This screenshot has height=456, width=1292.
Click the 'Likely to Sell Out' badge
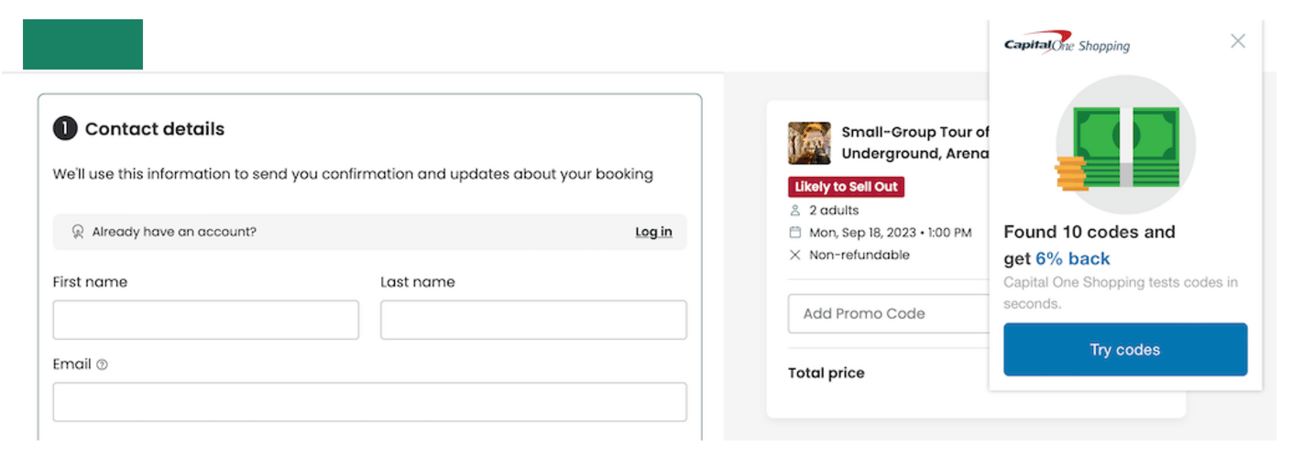[x=846, y=187]
